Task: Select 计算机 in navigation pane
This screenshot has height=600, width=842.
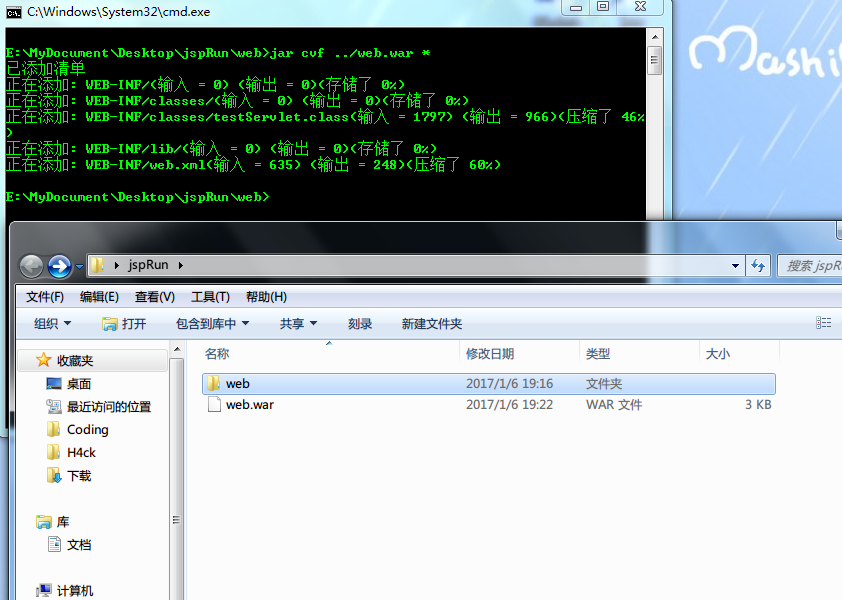Action: coord(75,591)
